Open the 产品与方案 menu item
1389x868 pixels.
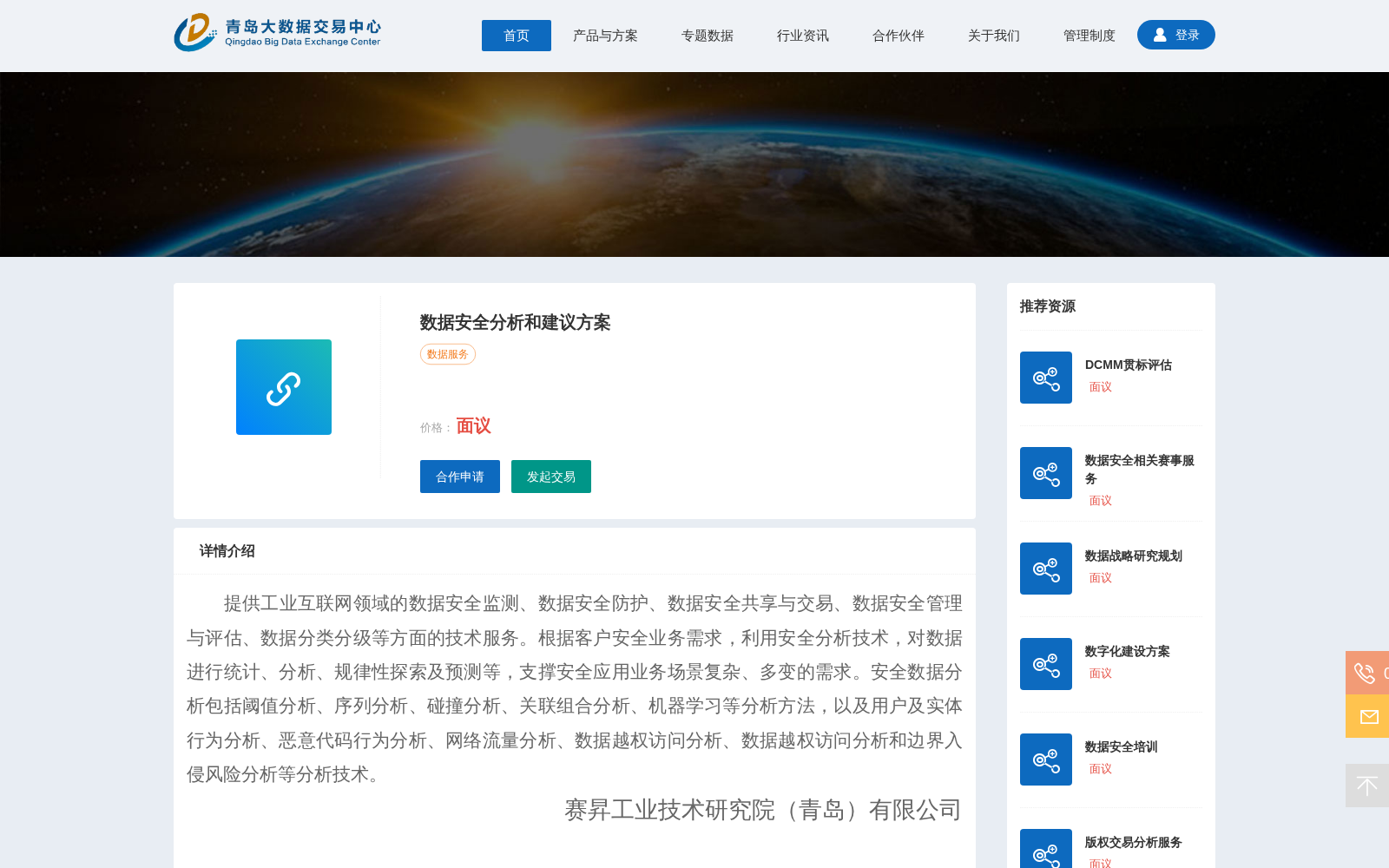point(605,36)
